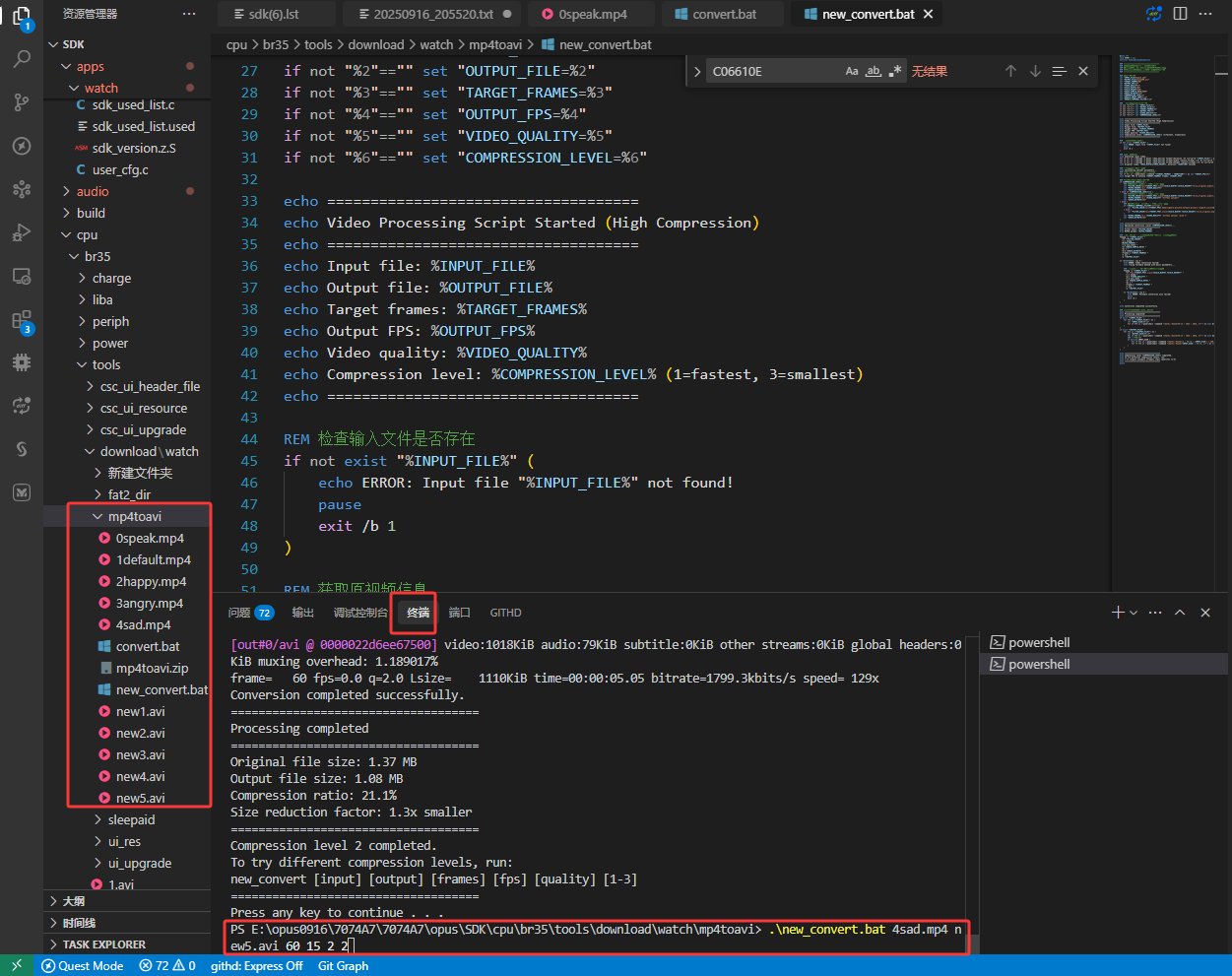Open editor more actions menu

click(1205, 14)
